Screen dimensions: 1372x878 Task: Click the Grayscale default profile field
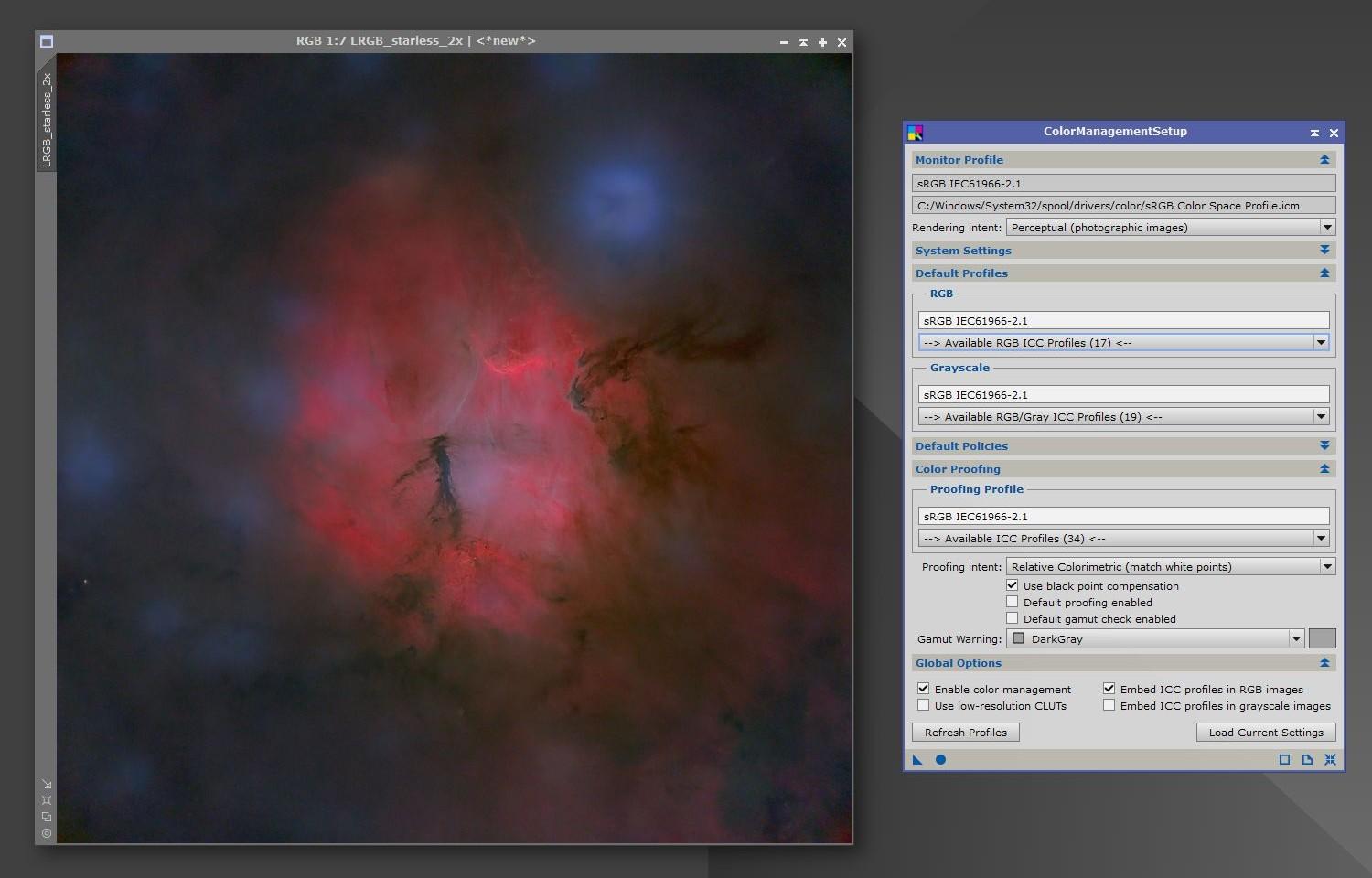1123,394
